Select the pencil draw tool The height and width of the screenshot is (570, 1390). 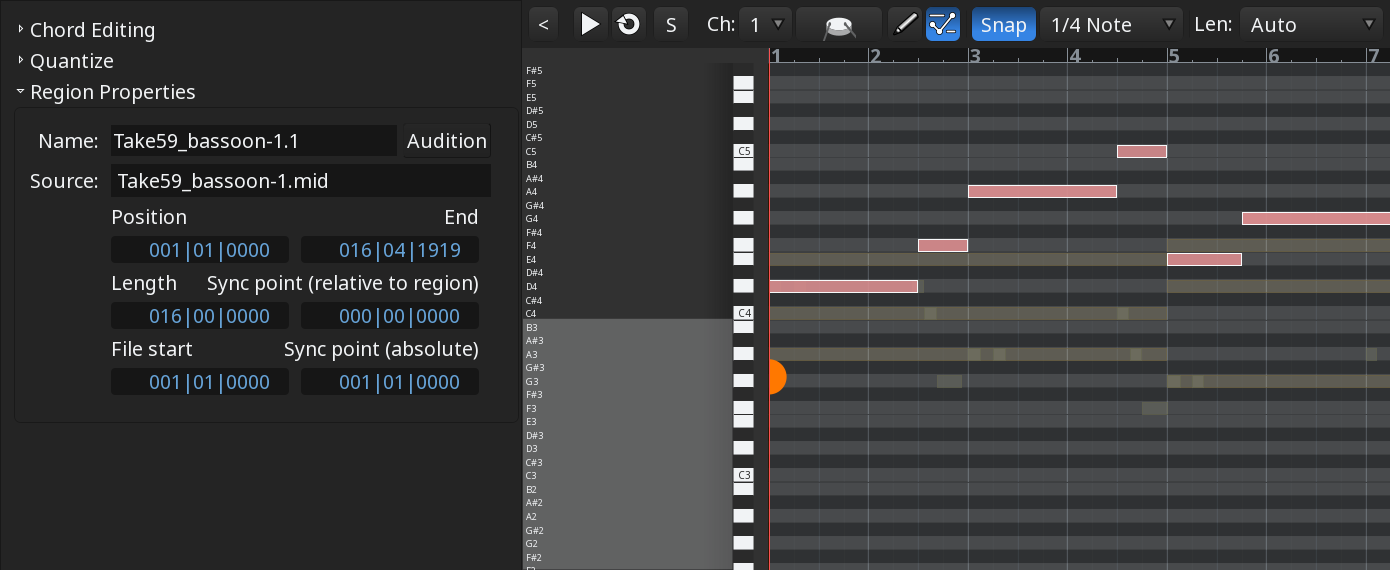(x=904, y=24)
